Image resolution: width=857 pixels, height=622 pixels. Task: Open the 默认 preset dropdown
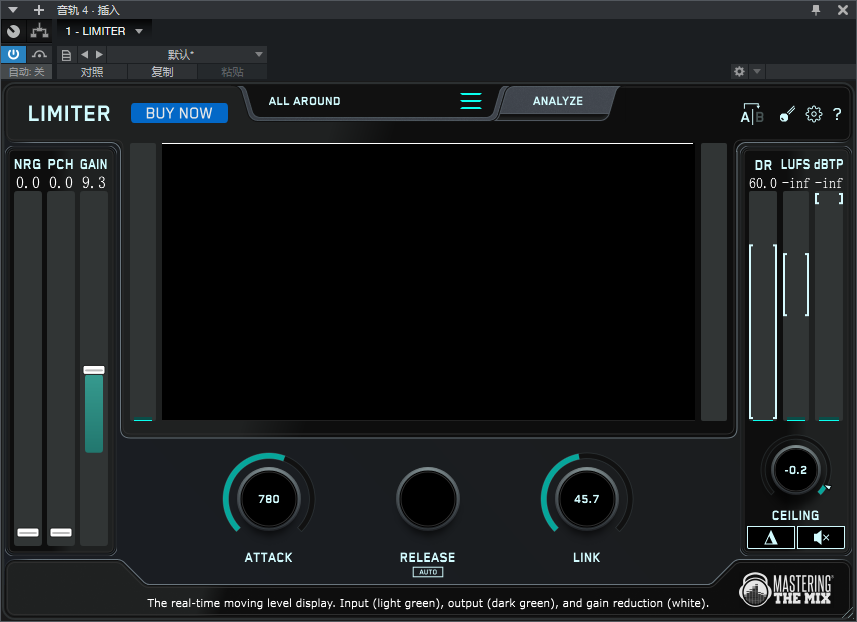(x=186, y=54)
